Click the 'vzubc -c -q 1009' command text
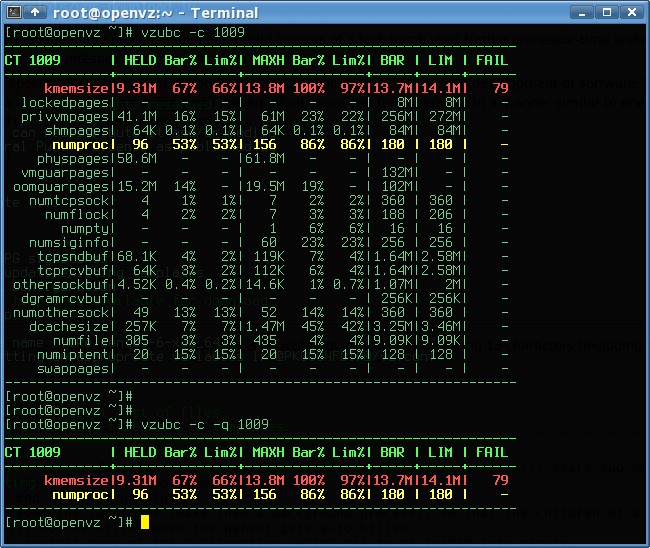This screenshot has height=548, width=650. (x=205, y=425)
